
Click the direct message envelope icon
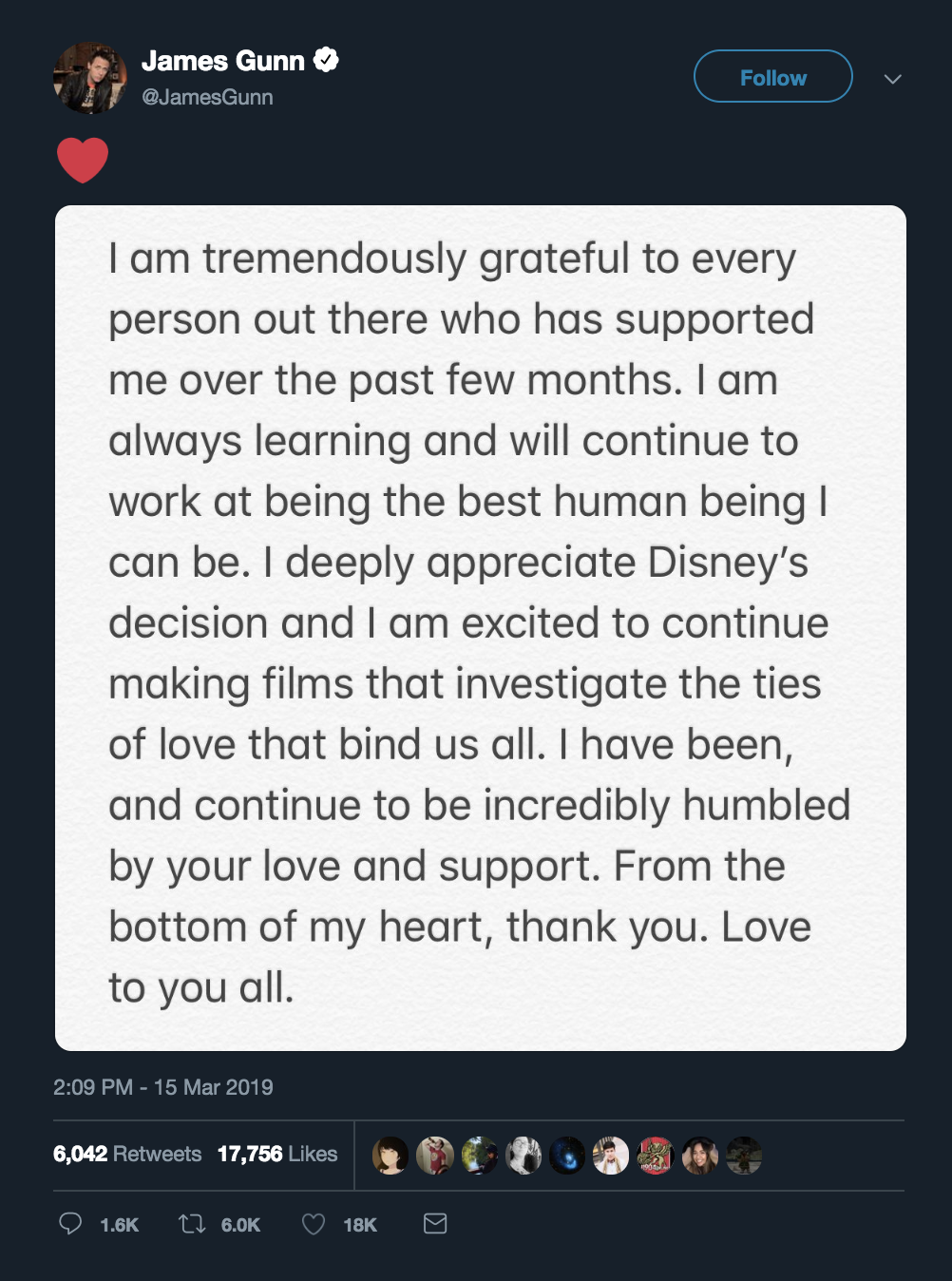pyautogui.click(x=435, y=1224)
